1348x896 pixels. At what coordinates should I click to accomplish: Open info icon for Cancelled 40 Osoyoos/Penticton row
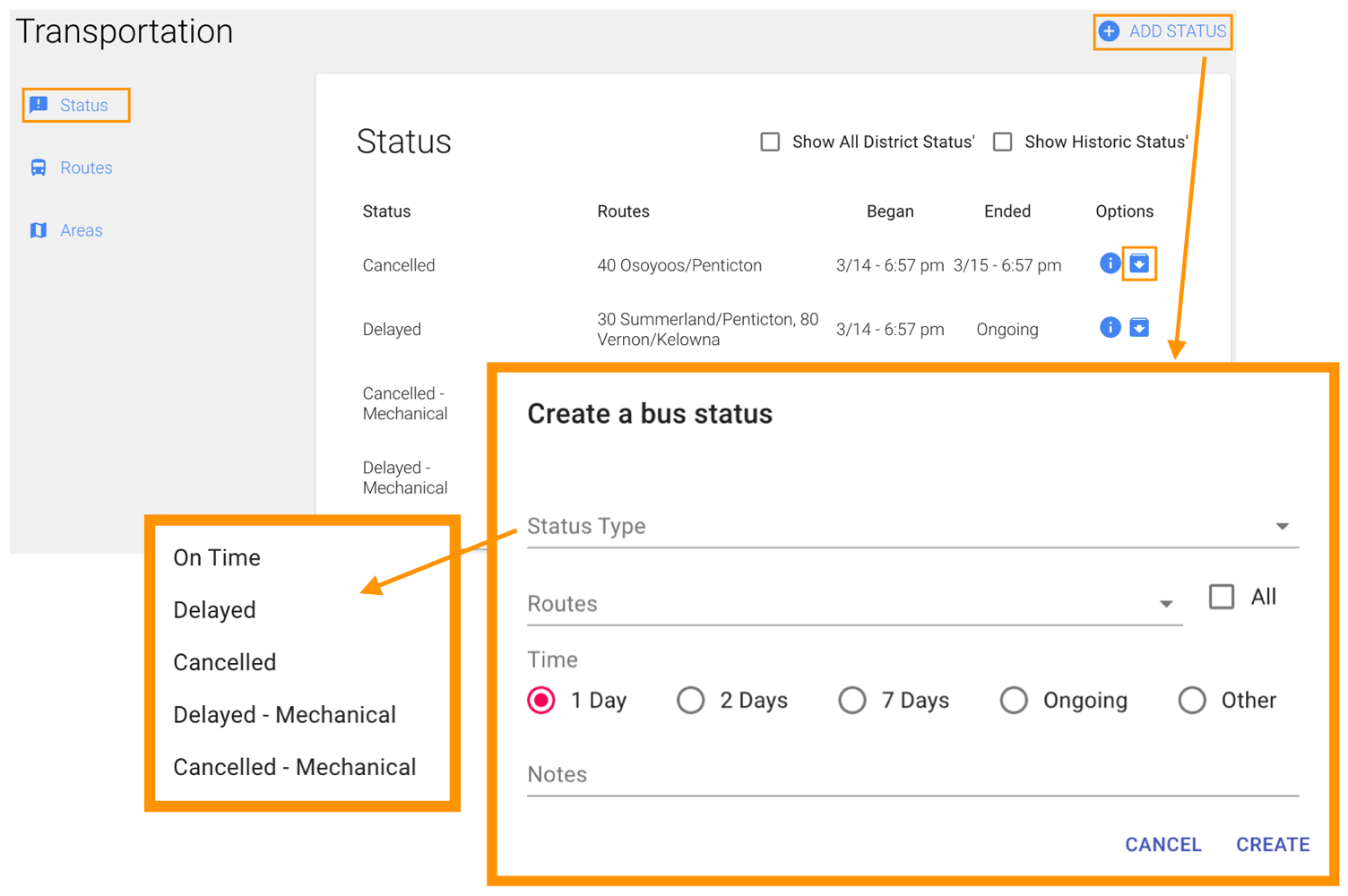click(x=1110, y=263)
